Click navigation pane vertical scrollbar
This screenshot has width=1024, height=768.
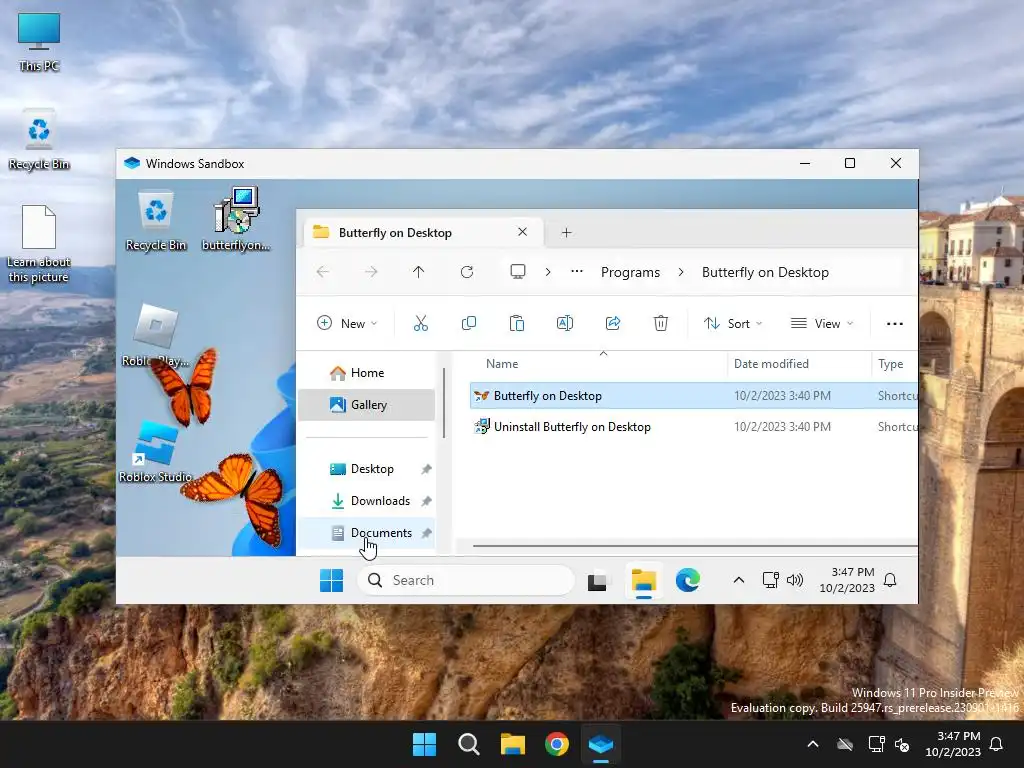coord(444,403)
